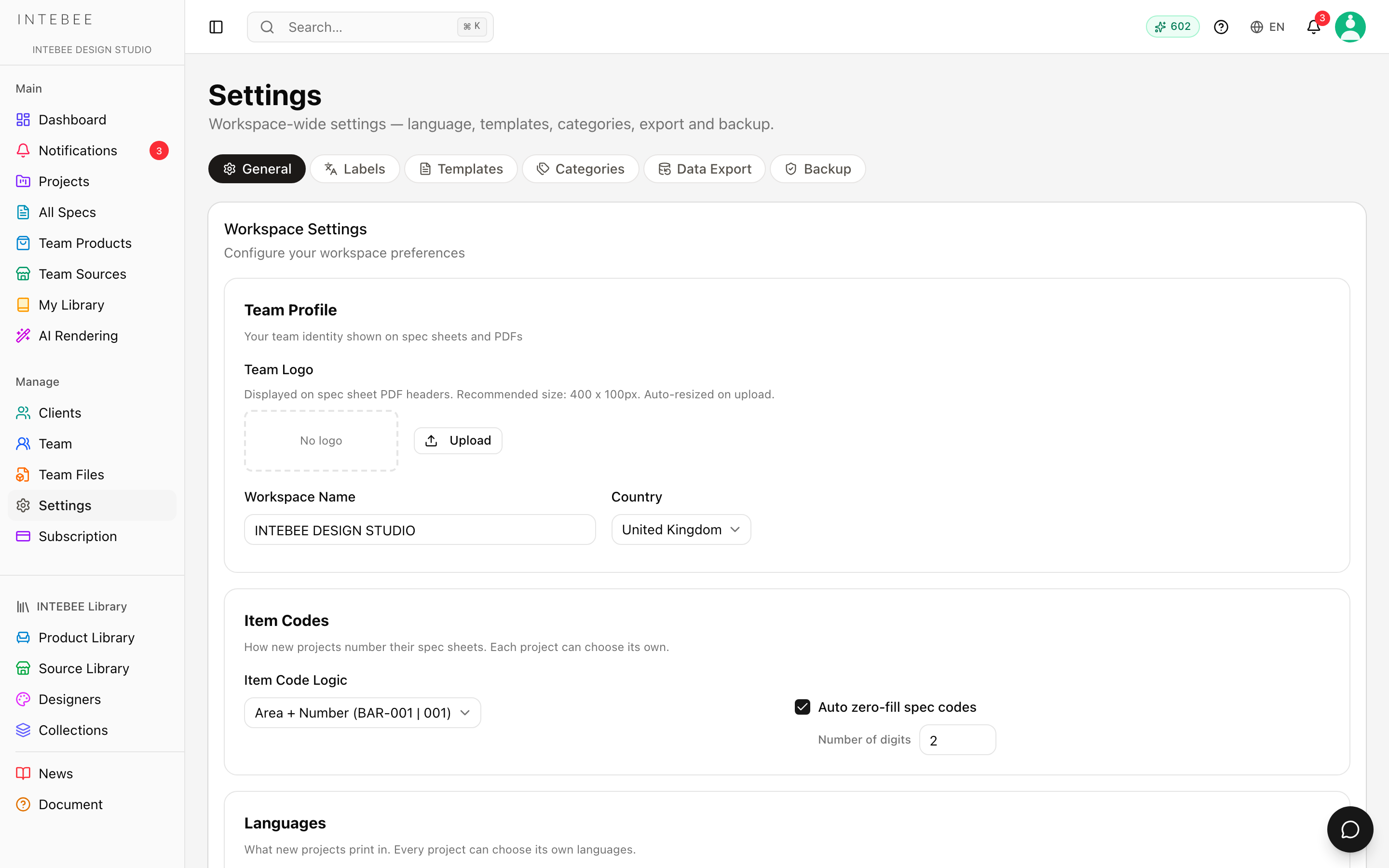Image resolution: width=1389 pixels, height=868 pixels.
Task: Open Settings in the sidebar
Action: (92, 505)
